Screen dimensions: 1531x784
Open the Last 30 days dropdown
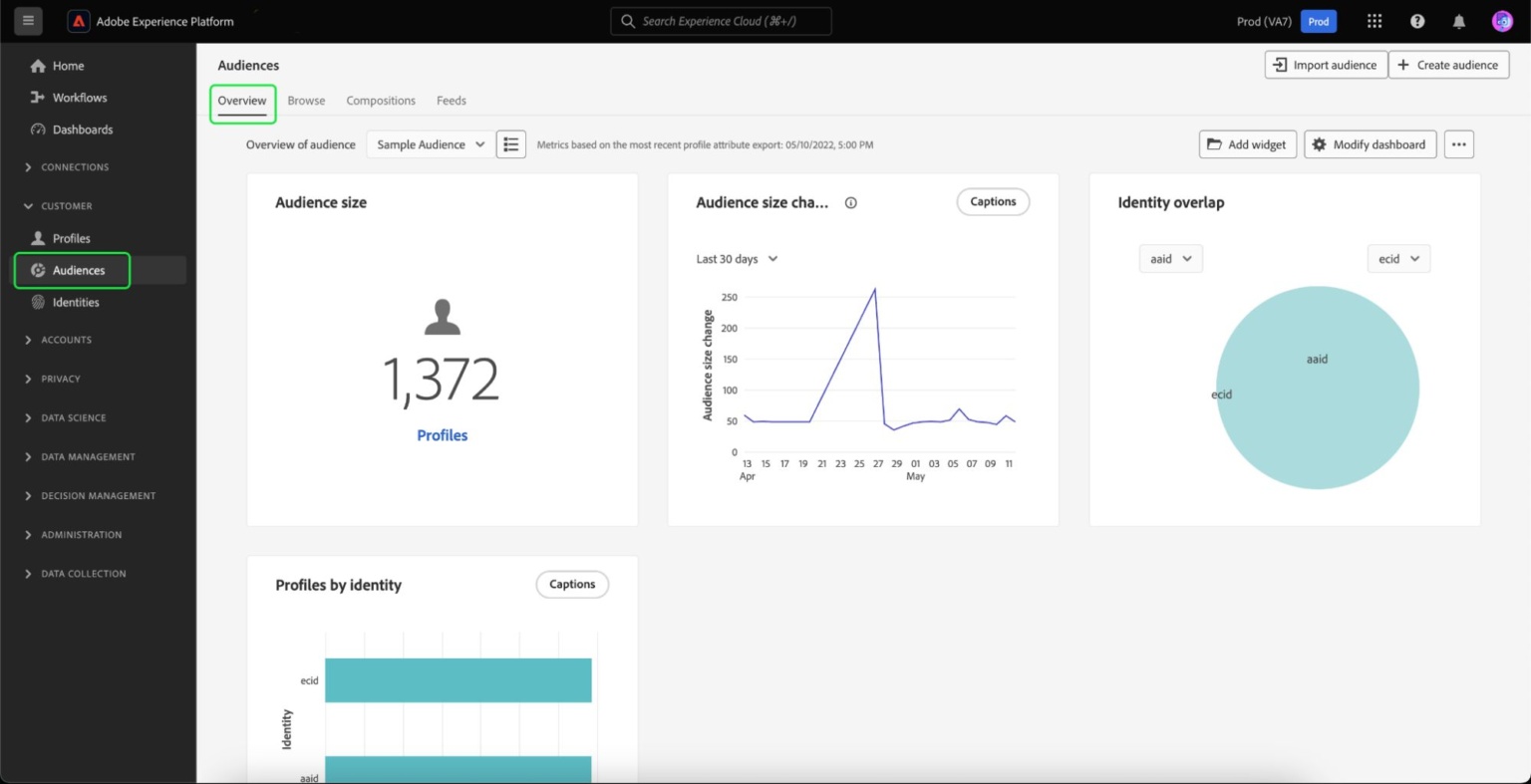pyautogui.click(x=737, y=258)
